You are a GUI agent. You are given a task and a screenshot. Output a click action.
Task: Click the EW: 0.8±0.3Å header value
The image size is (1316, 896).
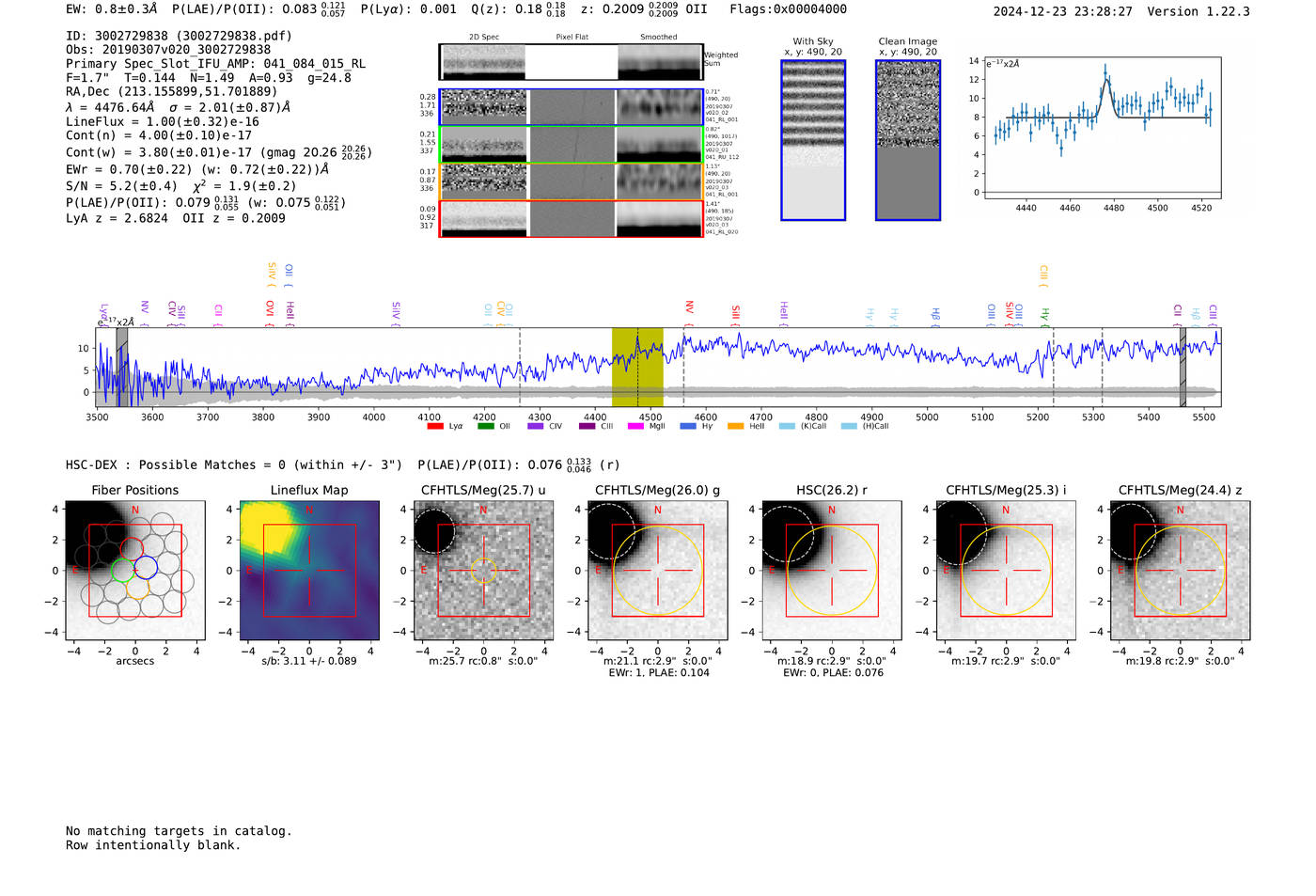[111, 9]
